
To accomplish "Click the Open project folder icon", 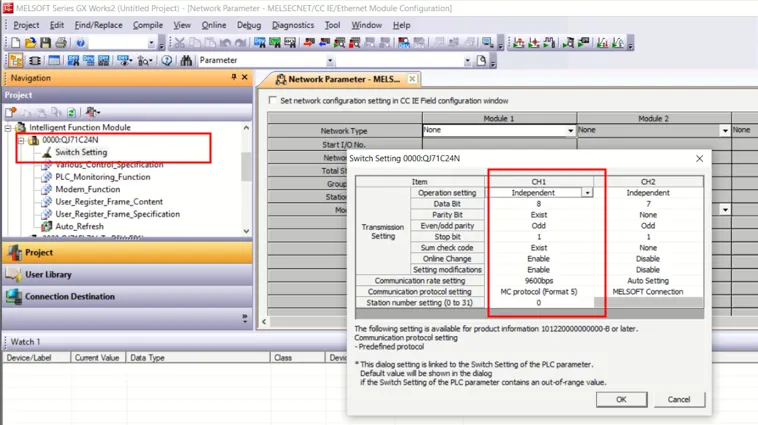I will click(30, 43).
